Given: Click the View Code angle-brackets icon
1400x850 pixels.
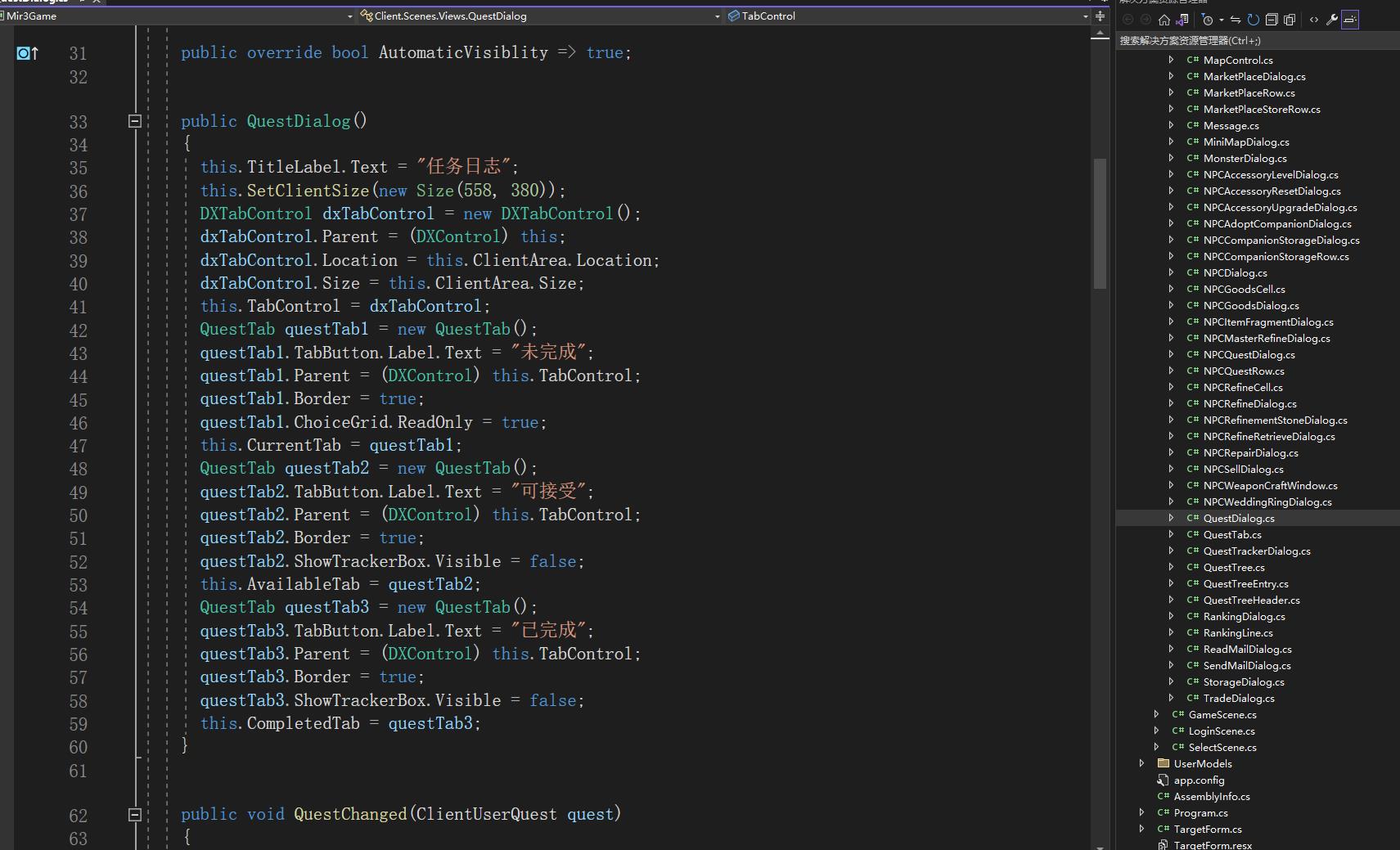Looking at the screenshot, I should (x=1314, y=20).
